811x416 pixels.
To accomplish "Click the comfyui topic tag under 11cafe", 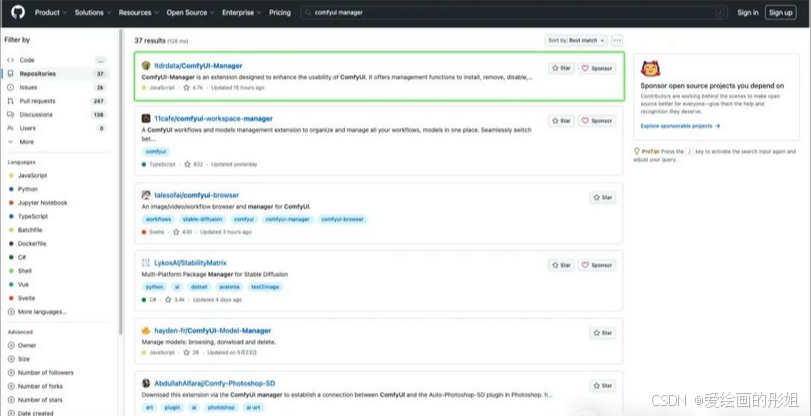I will click(x=156, y=152).
